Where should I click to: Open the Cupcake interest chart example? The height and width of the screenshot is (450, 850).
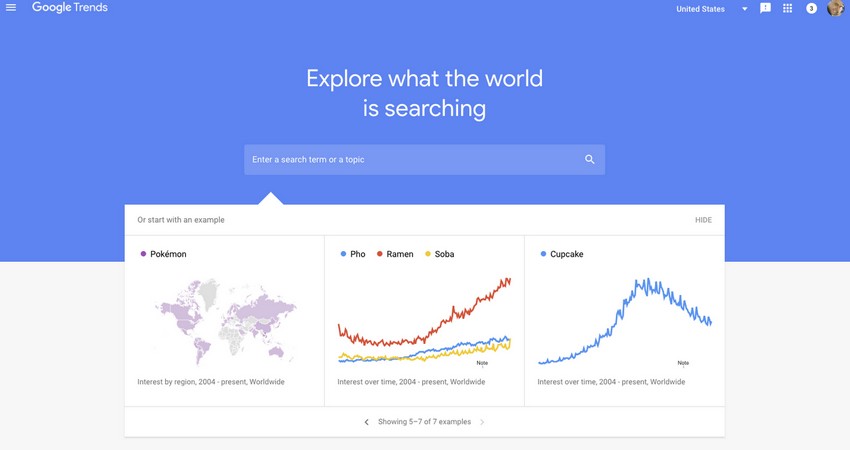pyautogui.click(x=624, y=320)
